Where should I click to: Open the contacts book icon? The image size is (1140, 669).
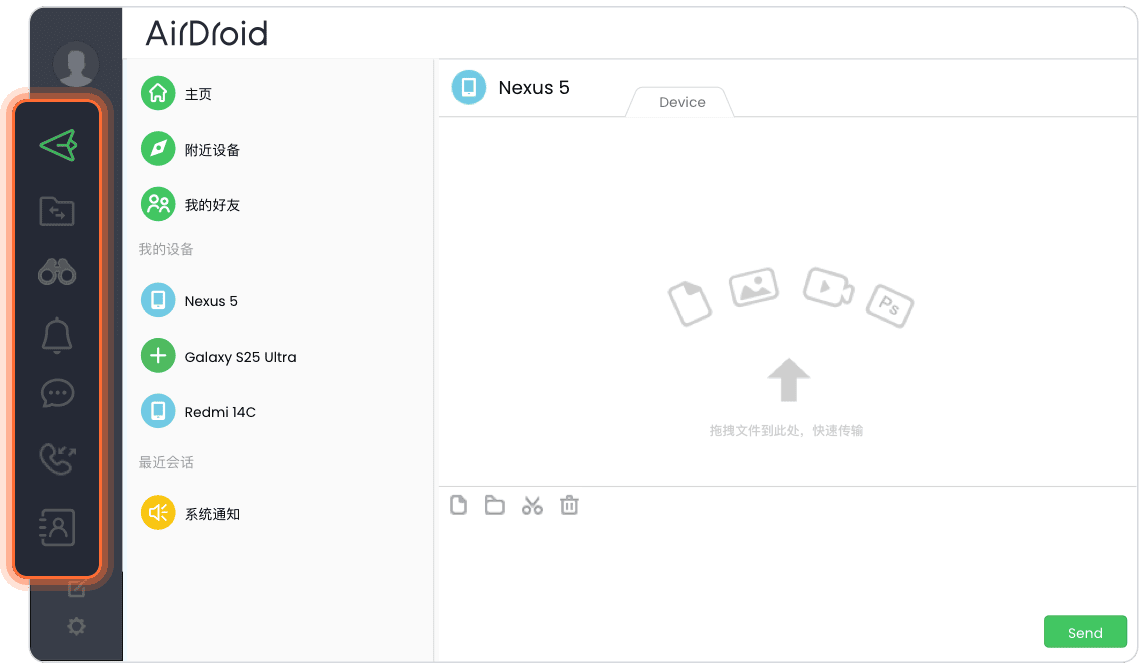point(57,527)
